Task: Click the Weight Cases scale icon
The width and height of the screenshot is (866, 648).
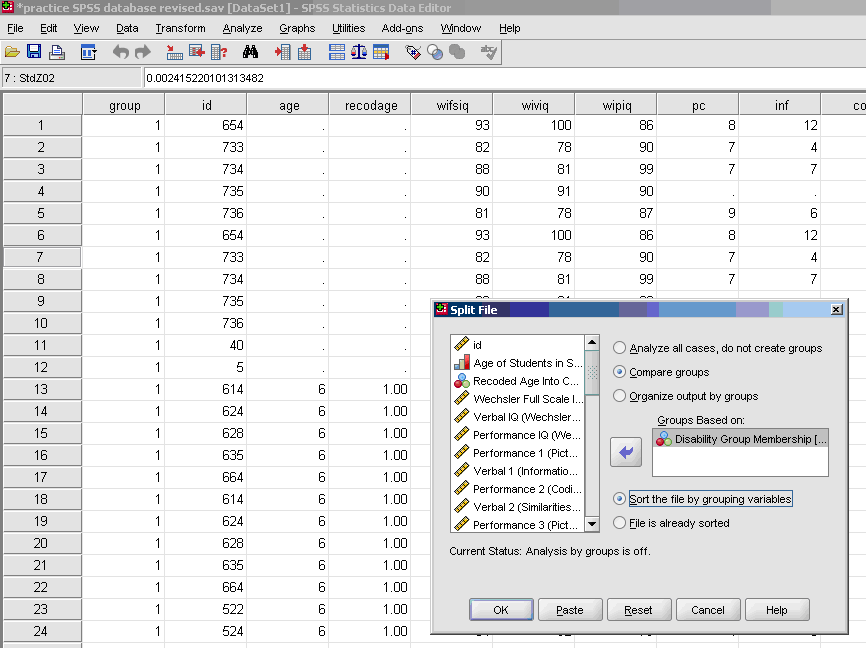Action: [x=358, y=52]
